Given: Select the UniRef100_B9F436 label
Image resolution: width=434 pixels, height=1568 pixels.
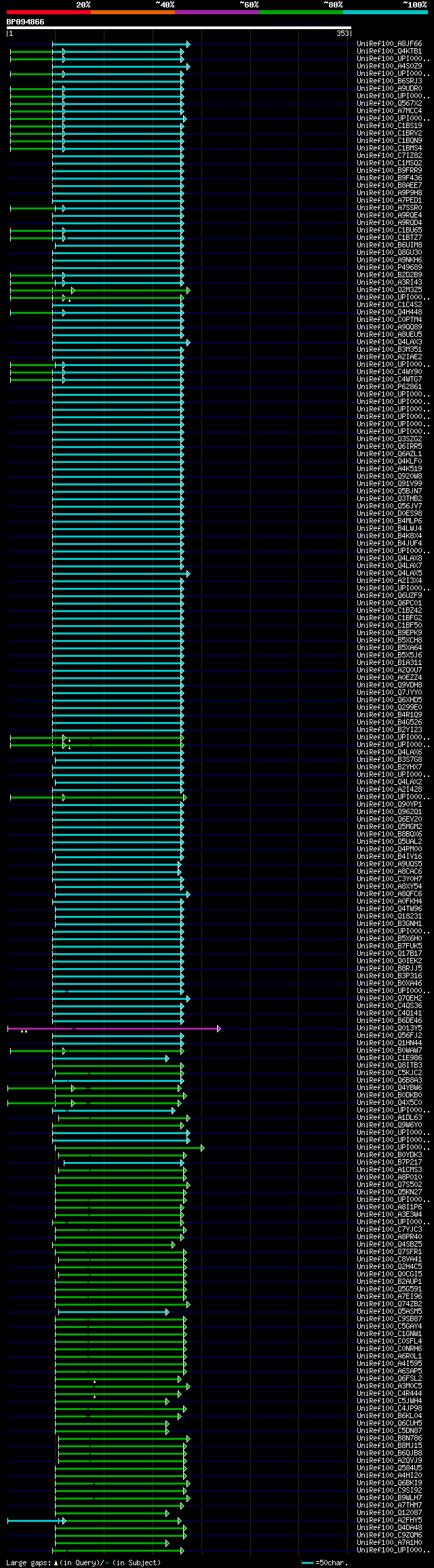Looking at the screenshot, I should tap(389, 178).
